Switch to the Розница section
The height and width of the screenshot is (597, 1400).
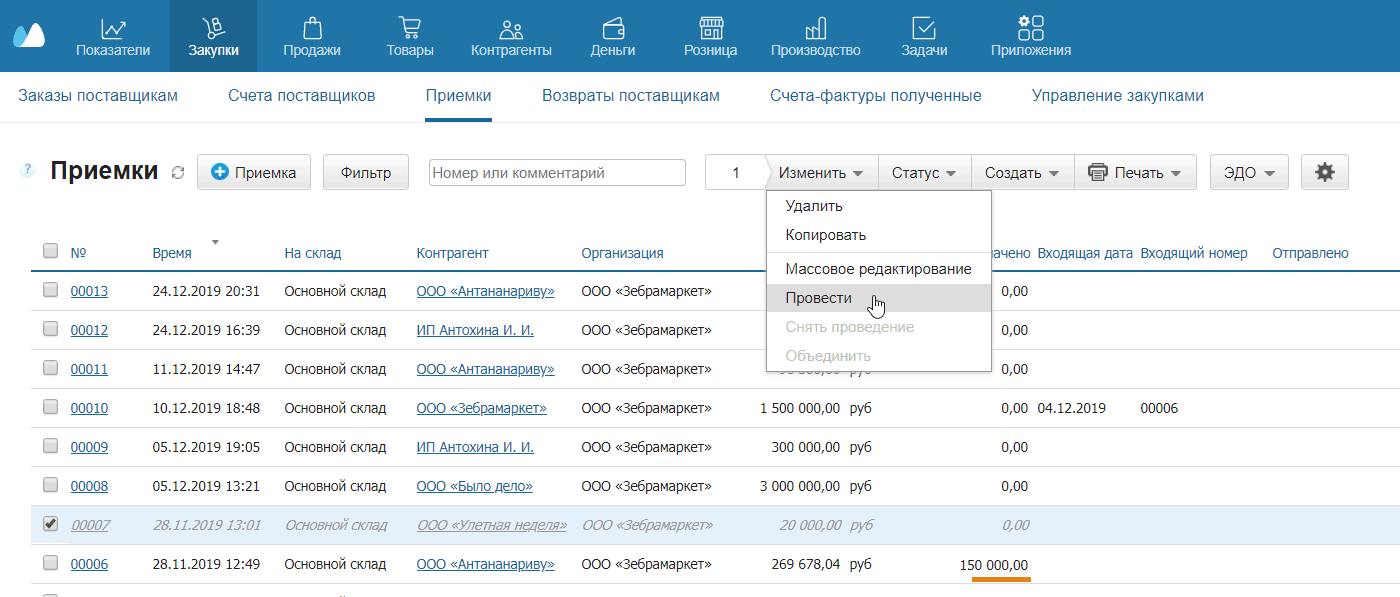710,35
